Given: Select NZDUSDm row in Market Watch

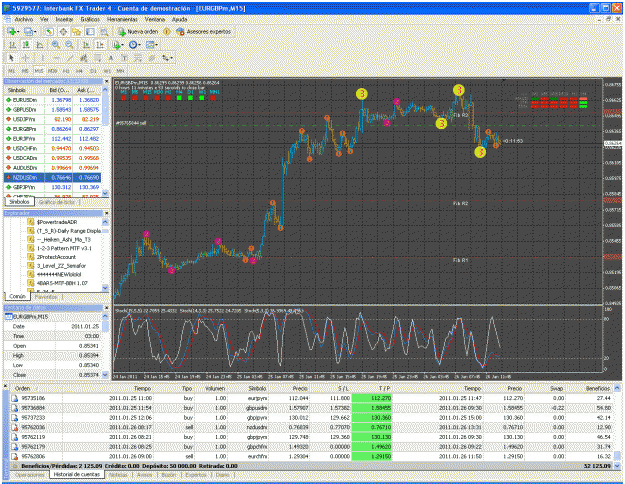Looking at the screenshot, I should [52, 177].
